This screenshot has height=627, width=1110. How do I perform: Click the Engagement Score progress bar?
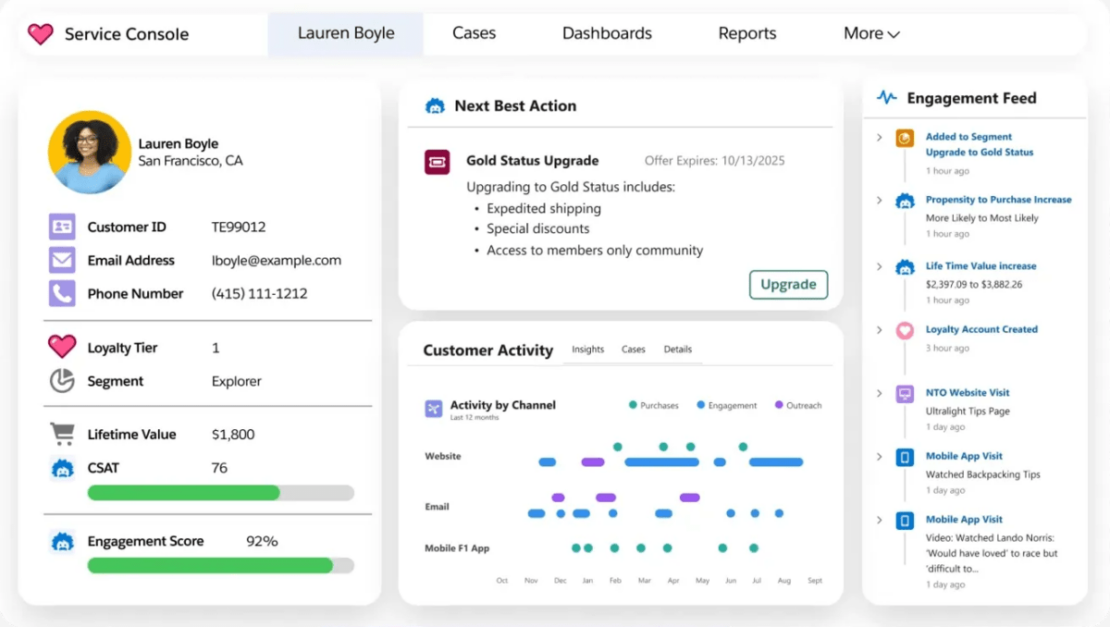click(220, 565)
